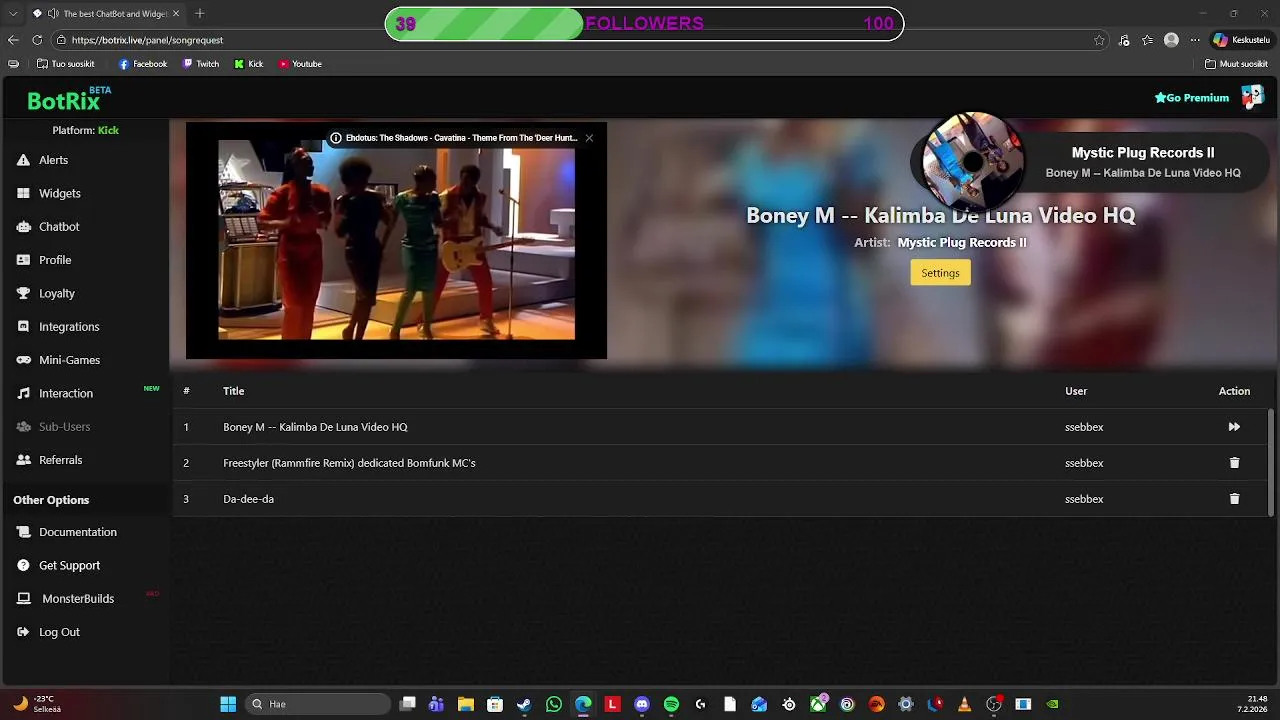The image size is (1280, 720).
Task: Click Log Out in the sidebar
Action: coord(48,632)
